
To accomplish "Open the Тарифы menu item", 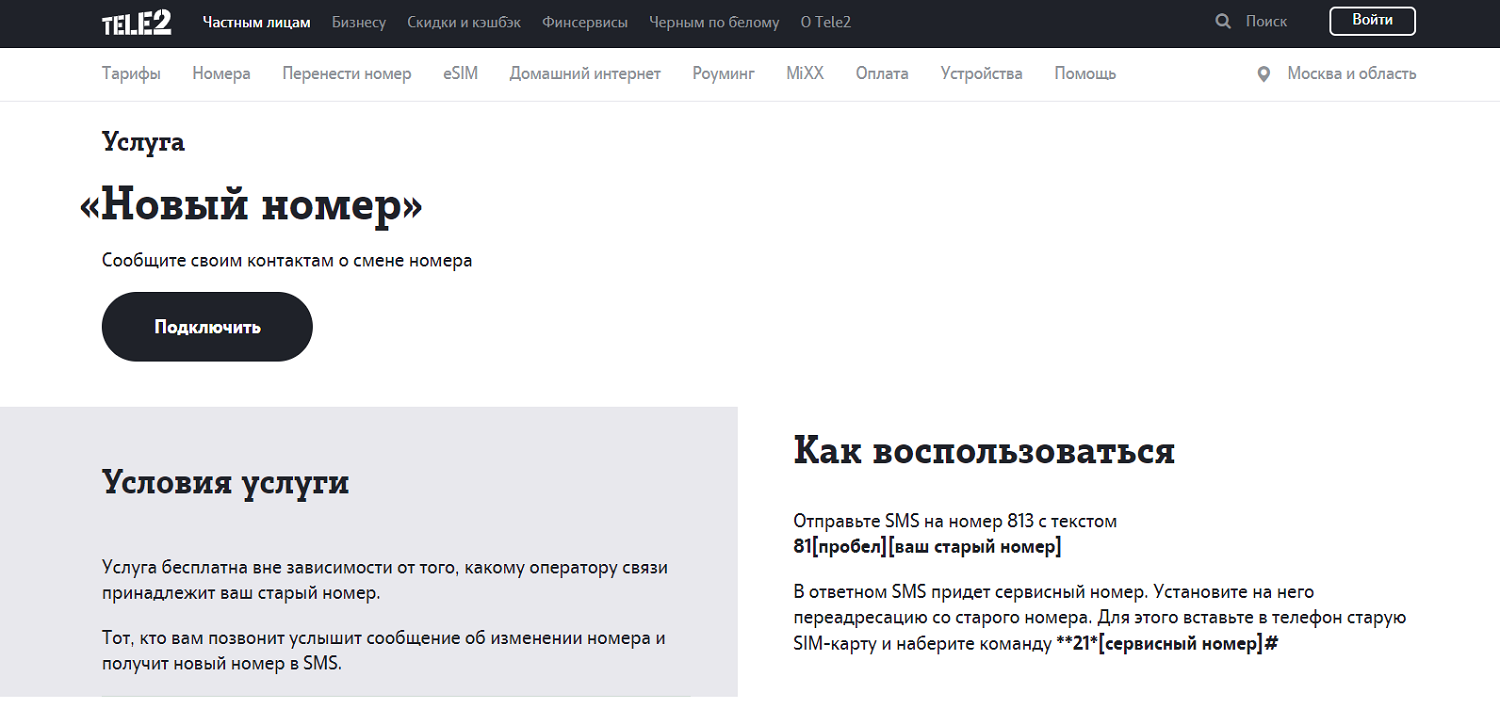I will pyautogui.click(x=131, y=73).
